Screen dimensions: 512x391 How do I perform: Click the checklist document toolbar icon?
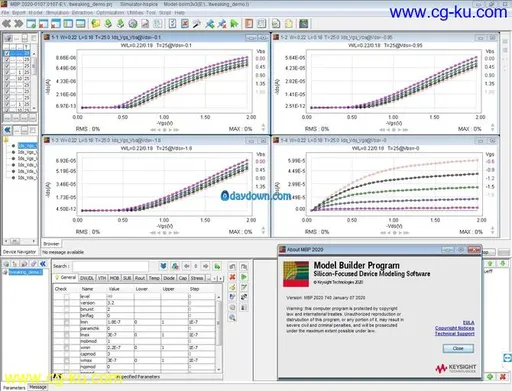(172, 23)
